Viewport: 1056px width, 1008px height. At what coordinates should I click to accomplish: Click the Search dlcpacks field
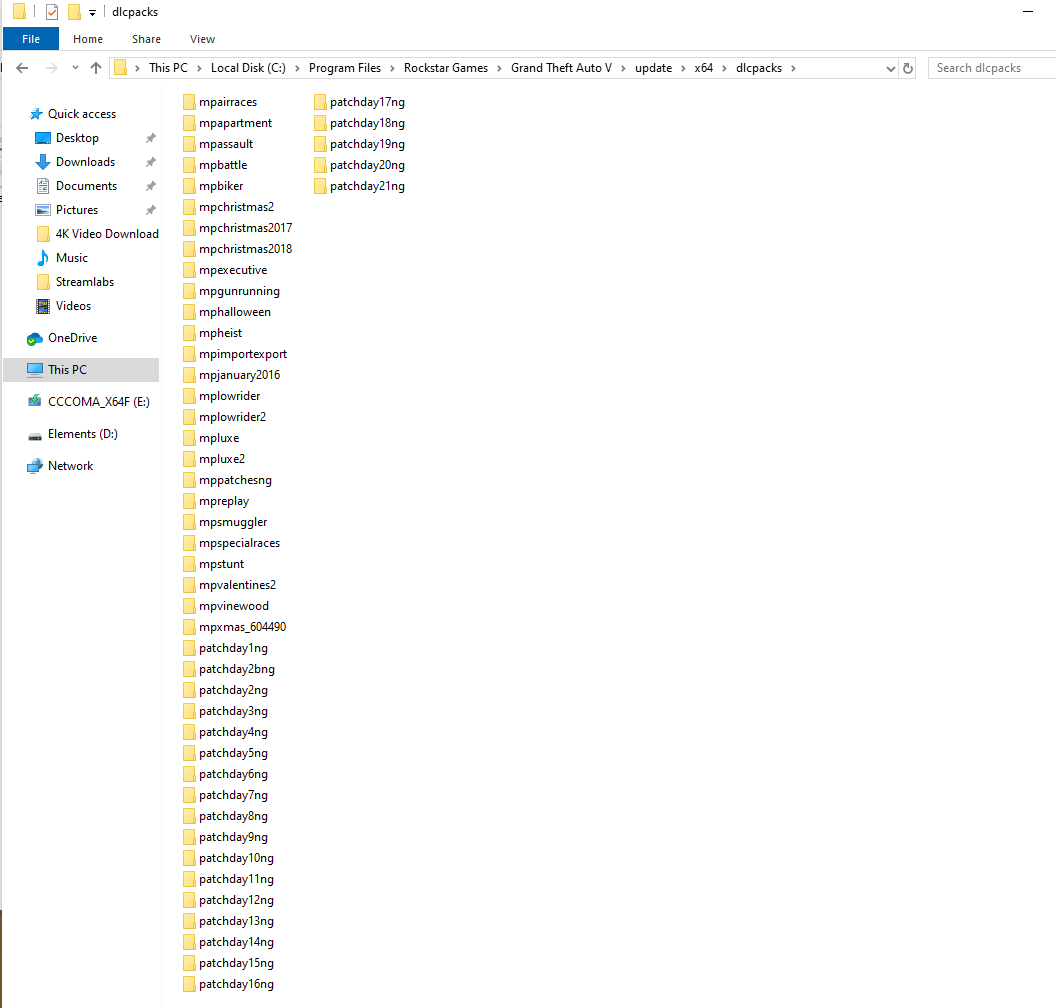click(991, 68)
